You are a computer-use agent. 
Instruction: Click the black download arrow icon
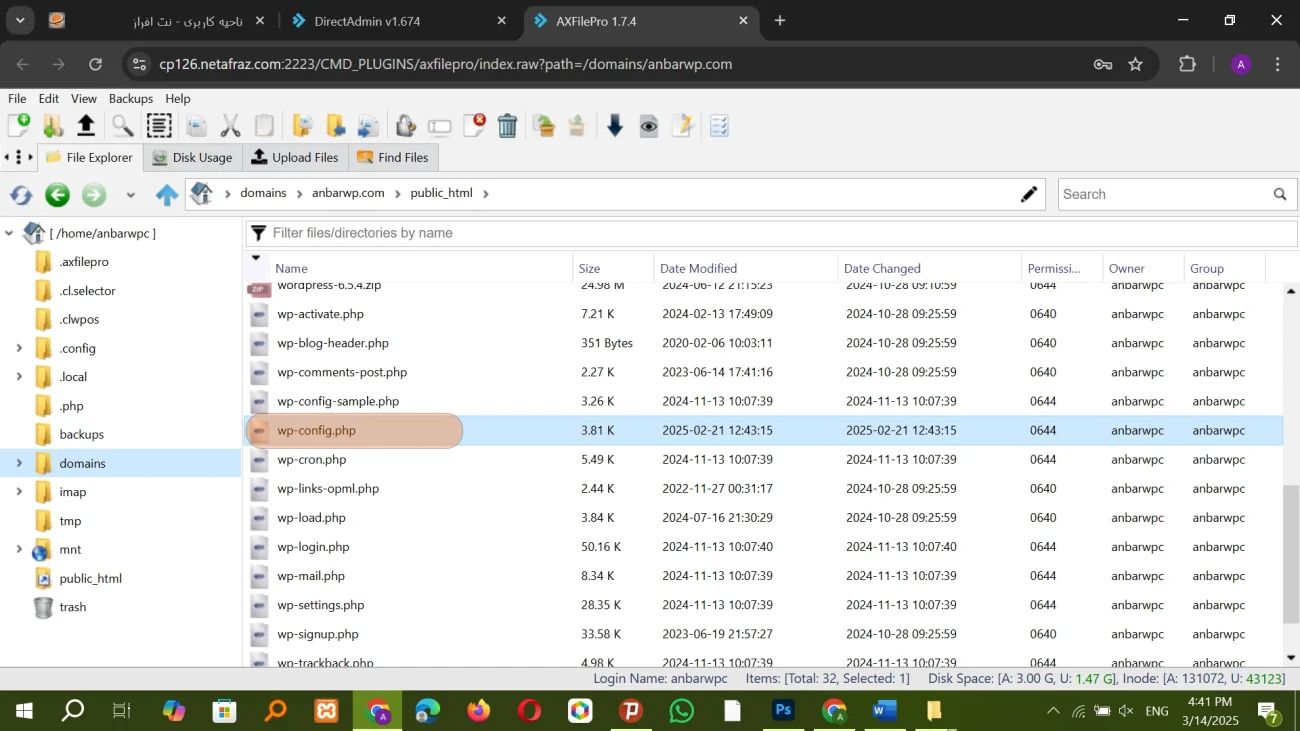click(x=615, y=125)
